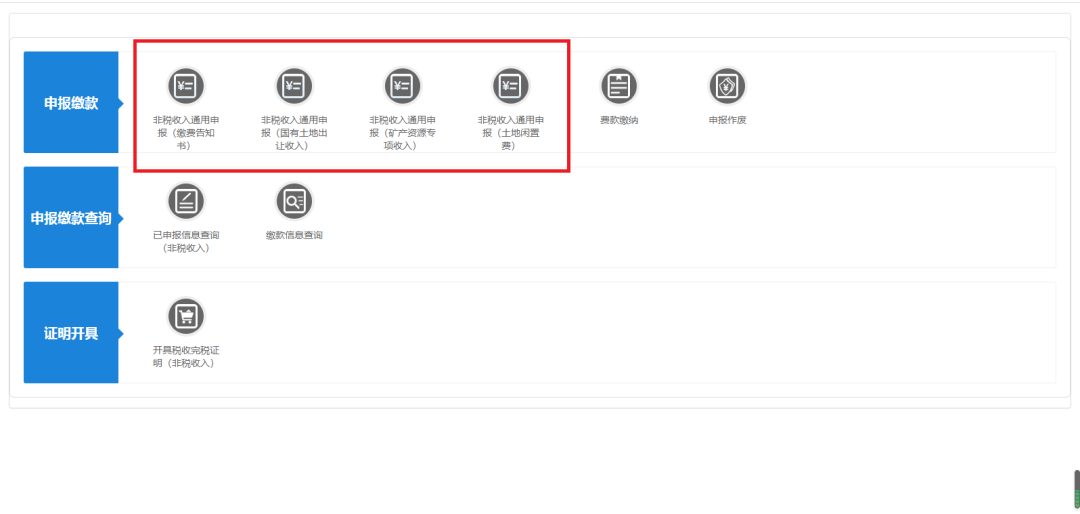
Task: Select the 申报缴款 section tab
Action: point(71,102)
